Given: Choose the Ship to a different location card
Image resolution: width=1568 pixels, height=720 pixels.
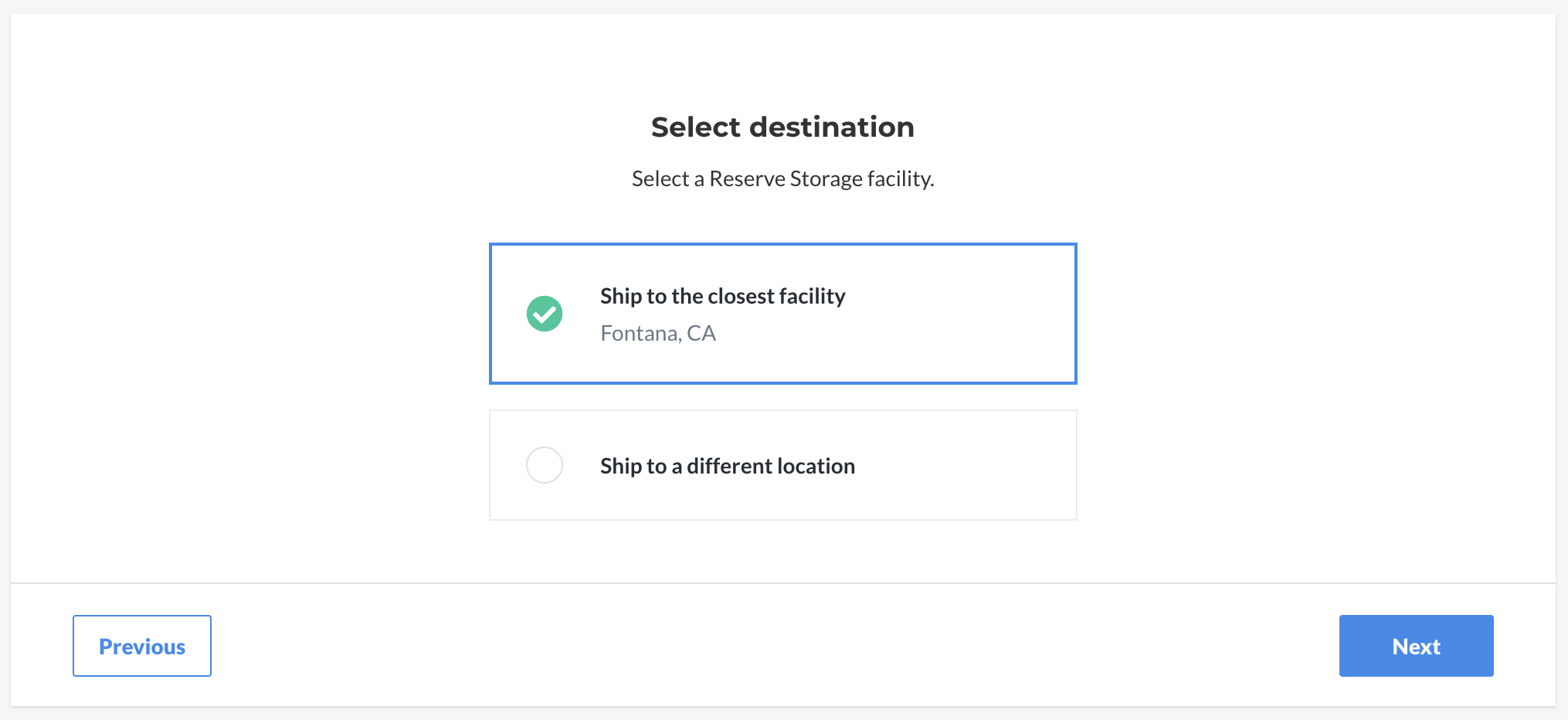Looking at the screenshot, I should coord(782,465).
